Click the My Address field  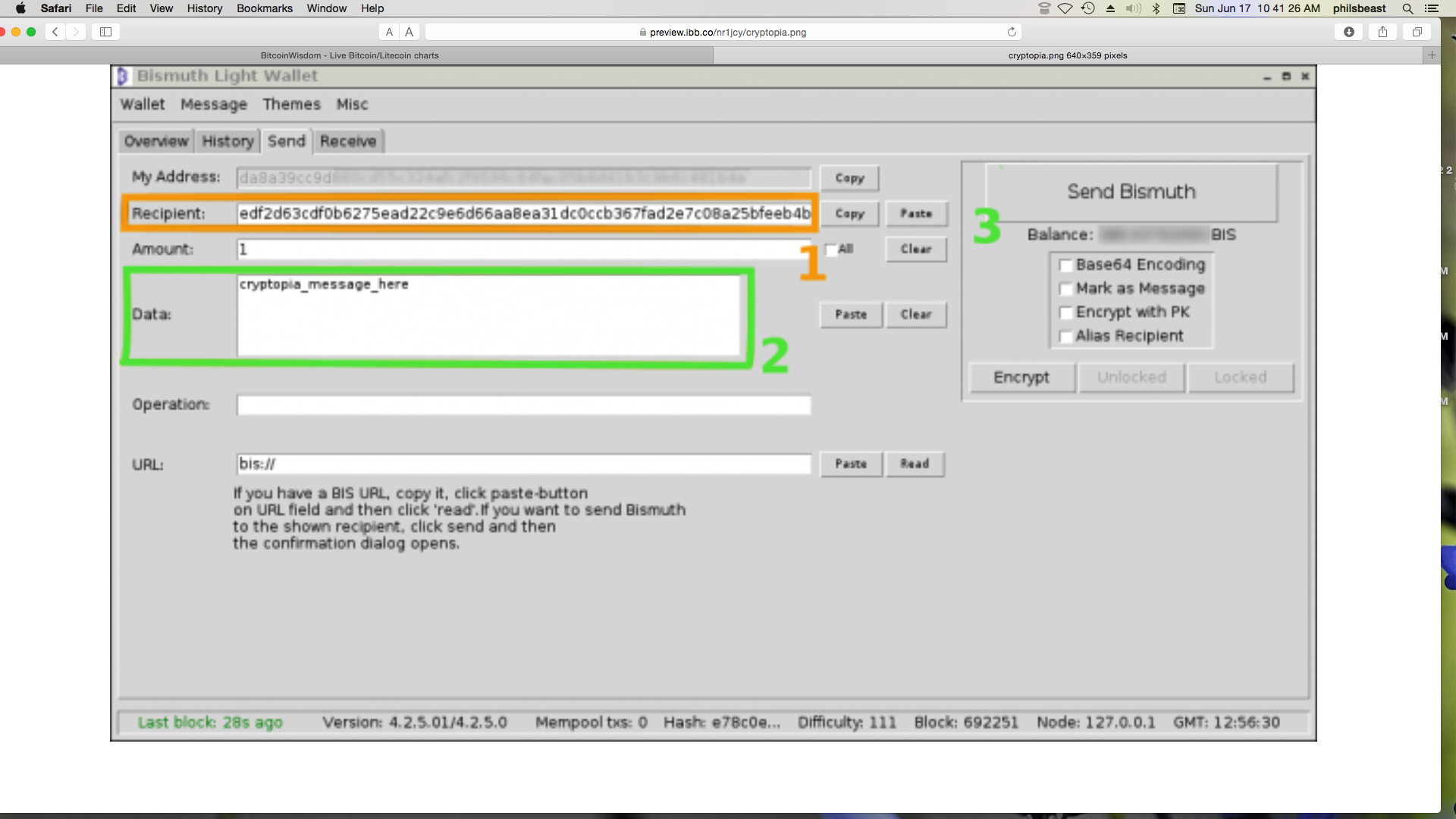pyautogui.click(x=524, y=178)
